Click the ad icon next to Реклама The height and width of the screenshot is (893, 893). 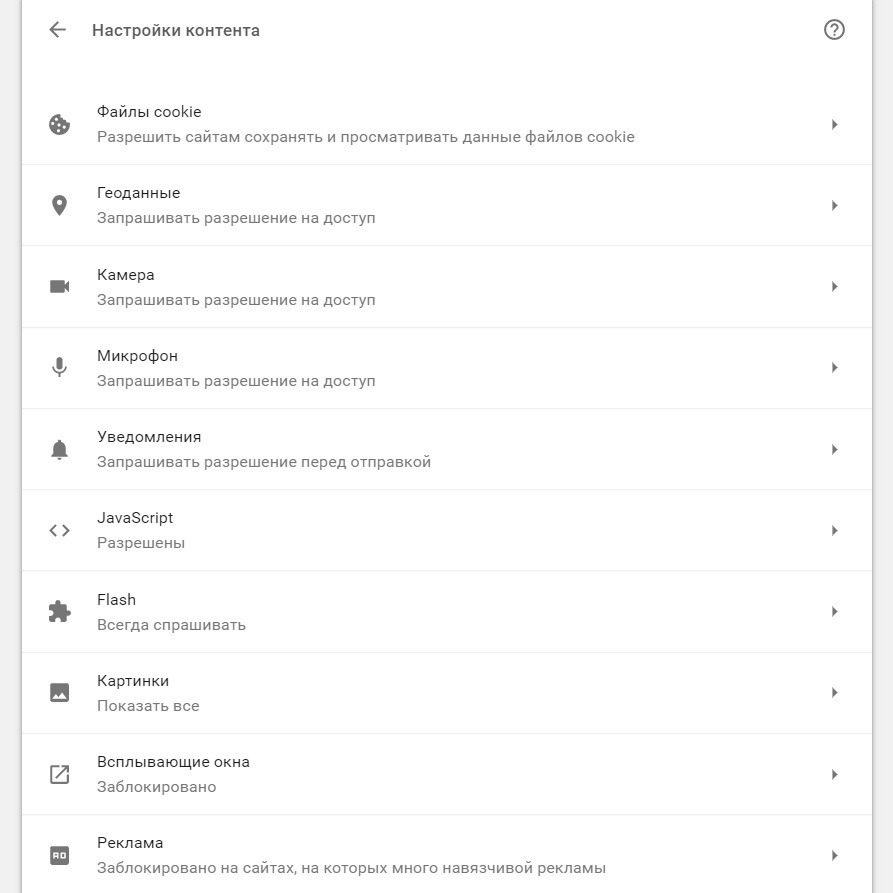click(59, 855)
